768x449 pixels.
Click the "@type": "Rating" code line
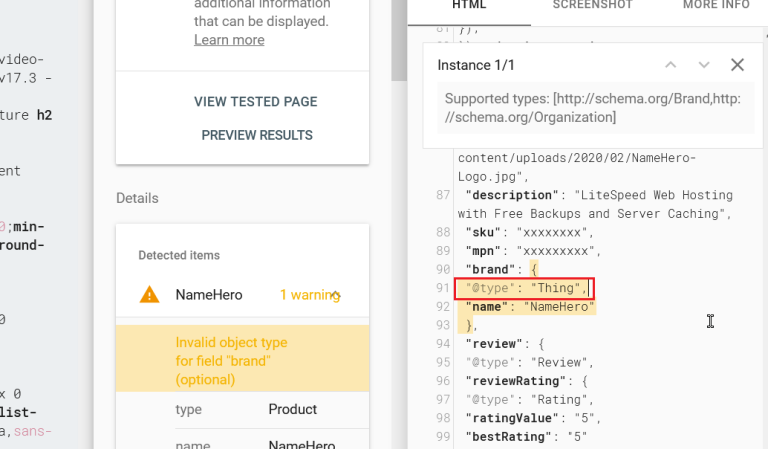(529, 400)
